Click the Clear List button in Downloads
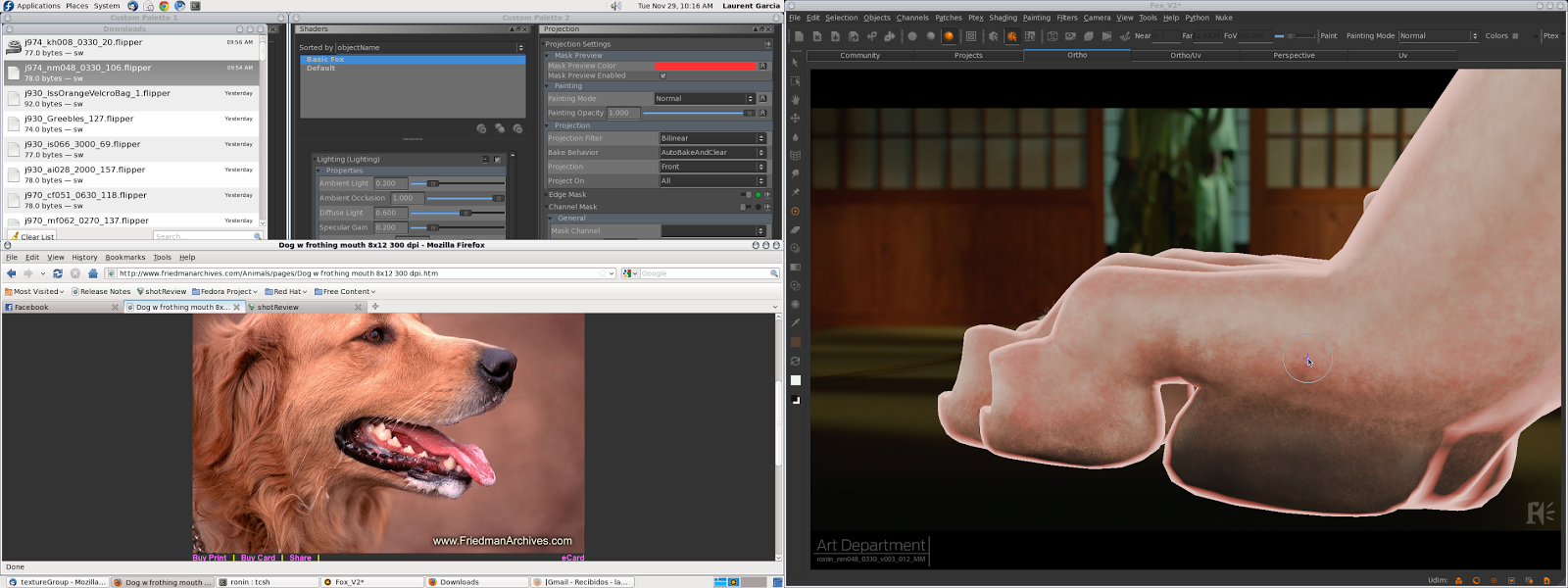1568x588 pixels. [x=32, y=236]
